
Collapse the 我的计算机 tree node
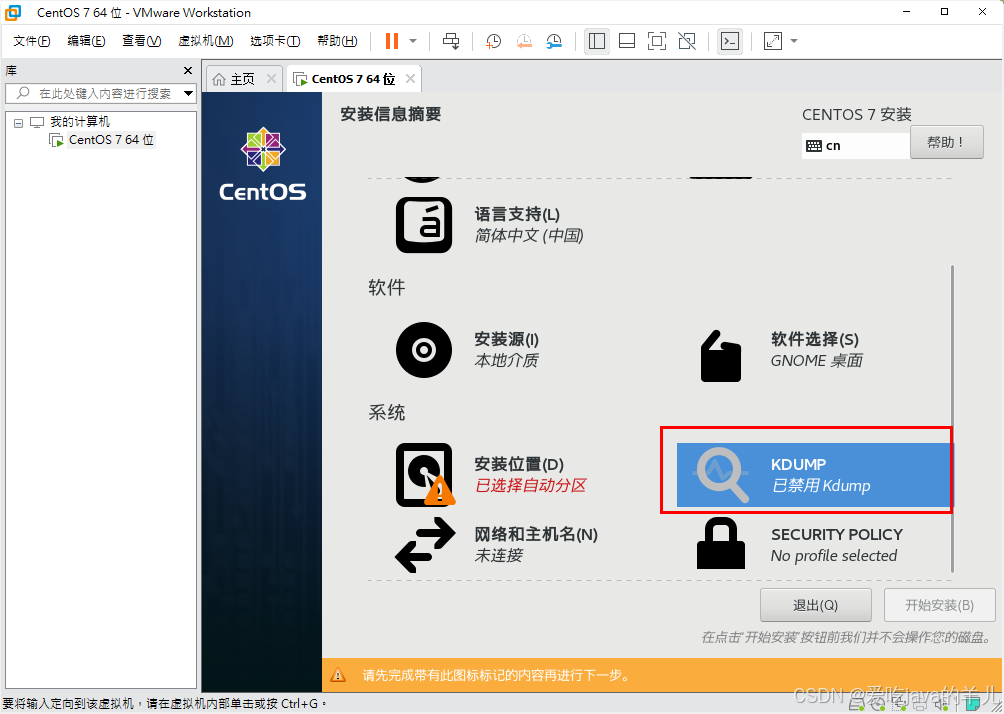[19, 122]
